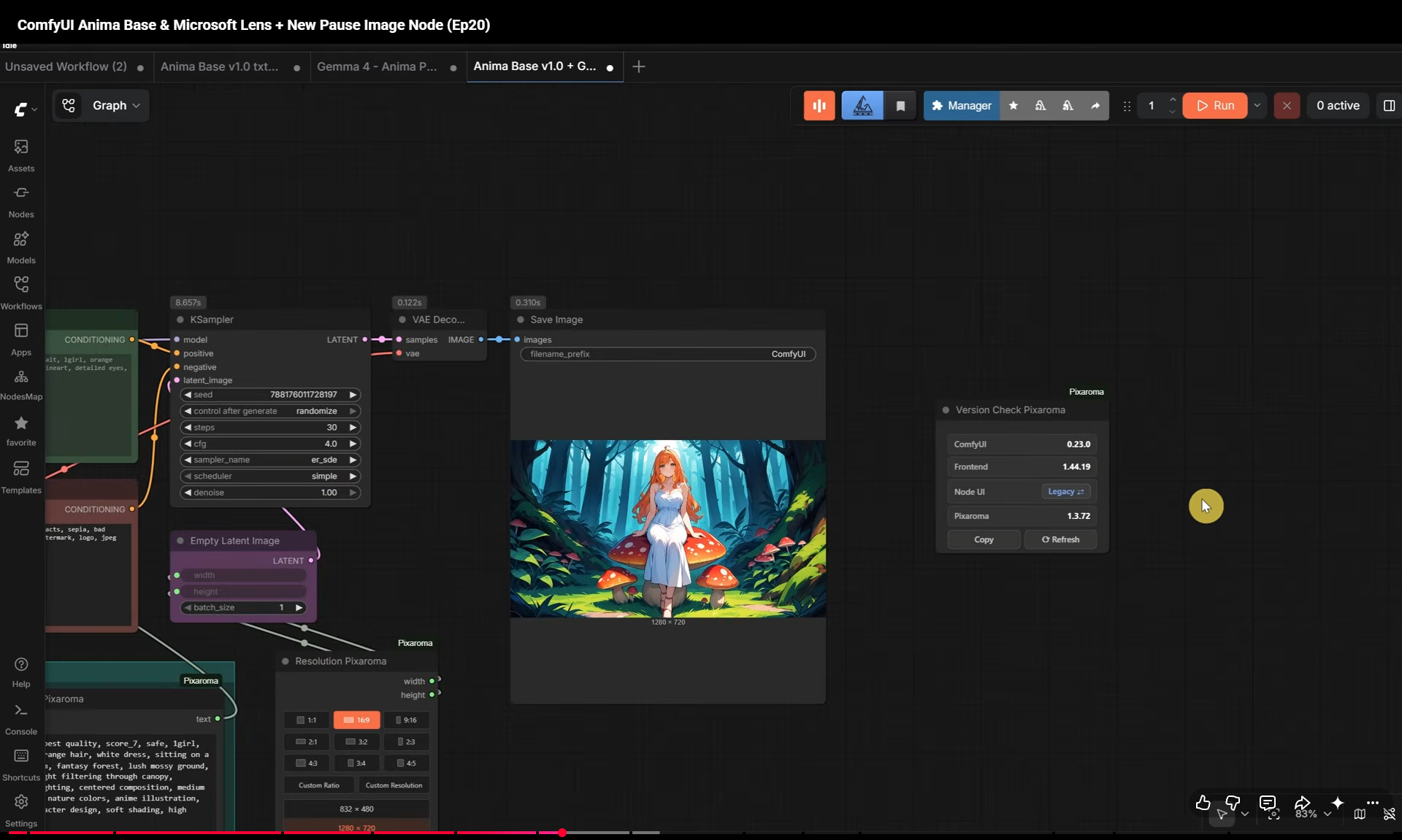Click Copy in Version Check Pixaroma

coord(984,540)
